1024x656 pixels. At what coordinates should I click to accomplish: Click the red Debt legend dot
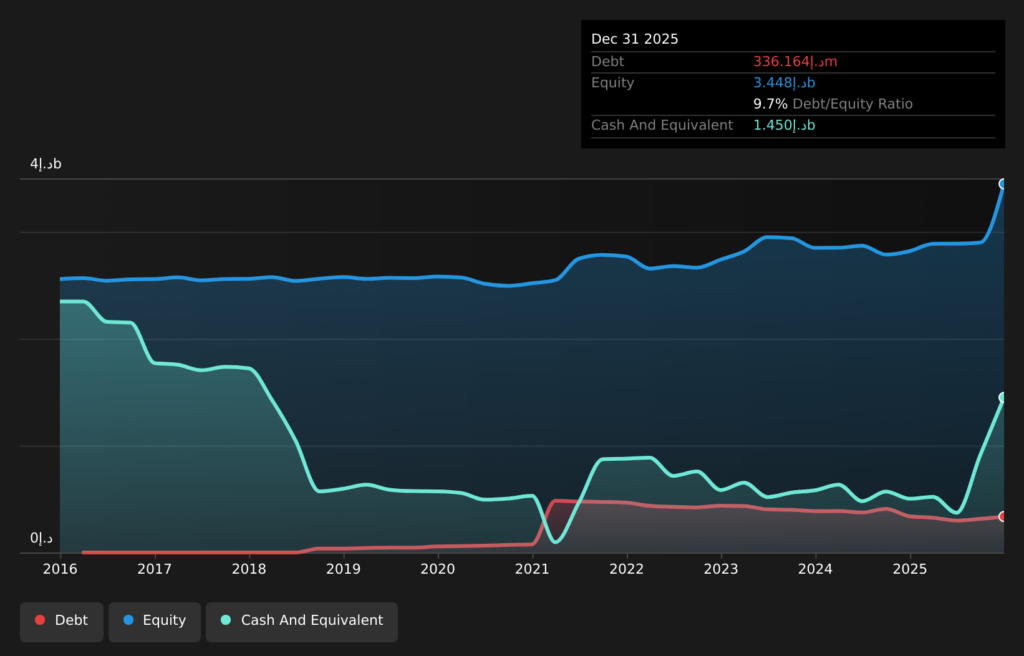[x=40, y=620]
